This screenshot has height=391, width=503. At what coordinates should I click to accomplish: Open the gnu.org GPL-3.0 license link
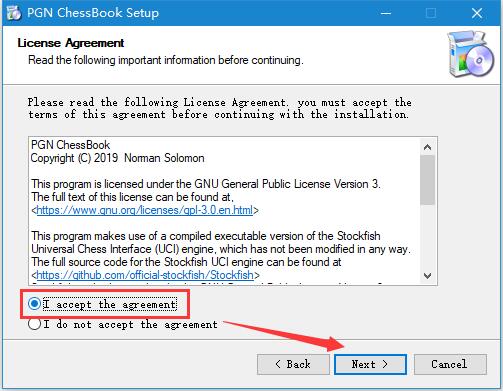tap(145, 210)
